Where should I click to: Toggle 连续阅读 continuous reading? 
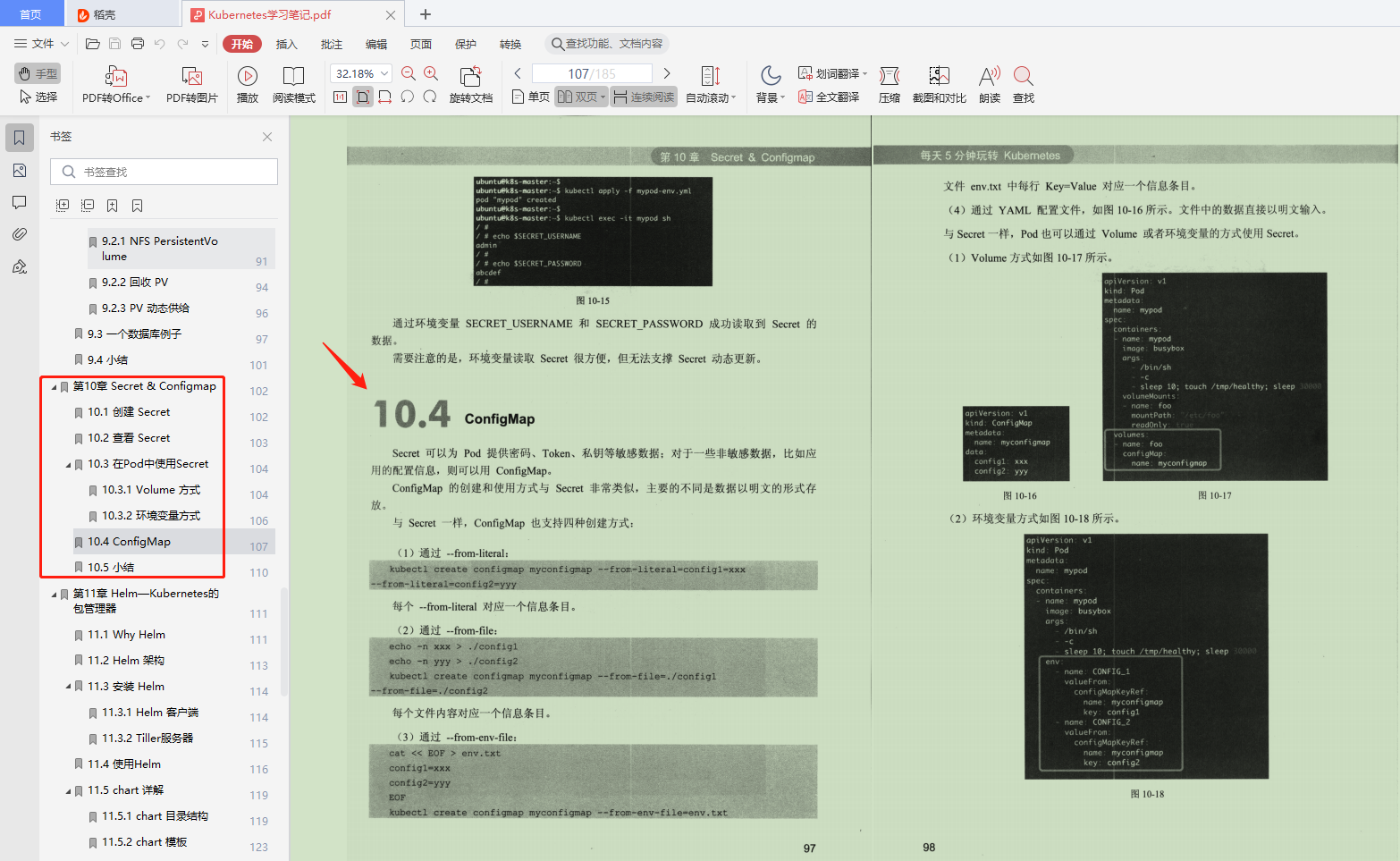644,97
